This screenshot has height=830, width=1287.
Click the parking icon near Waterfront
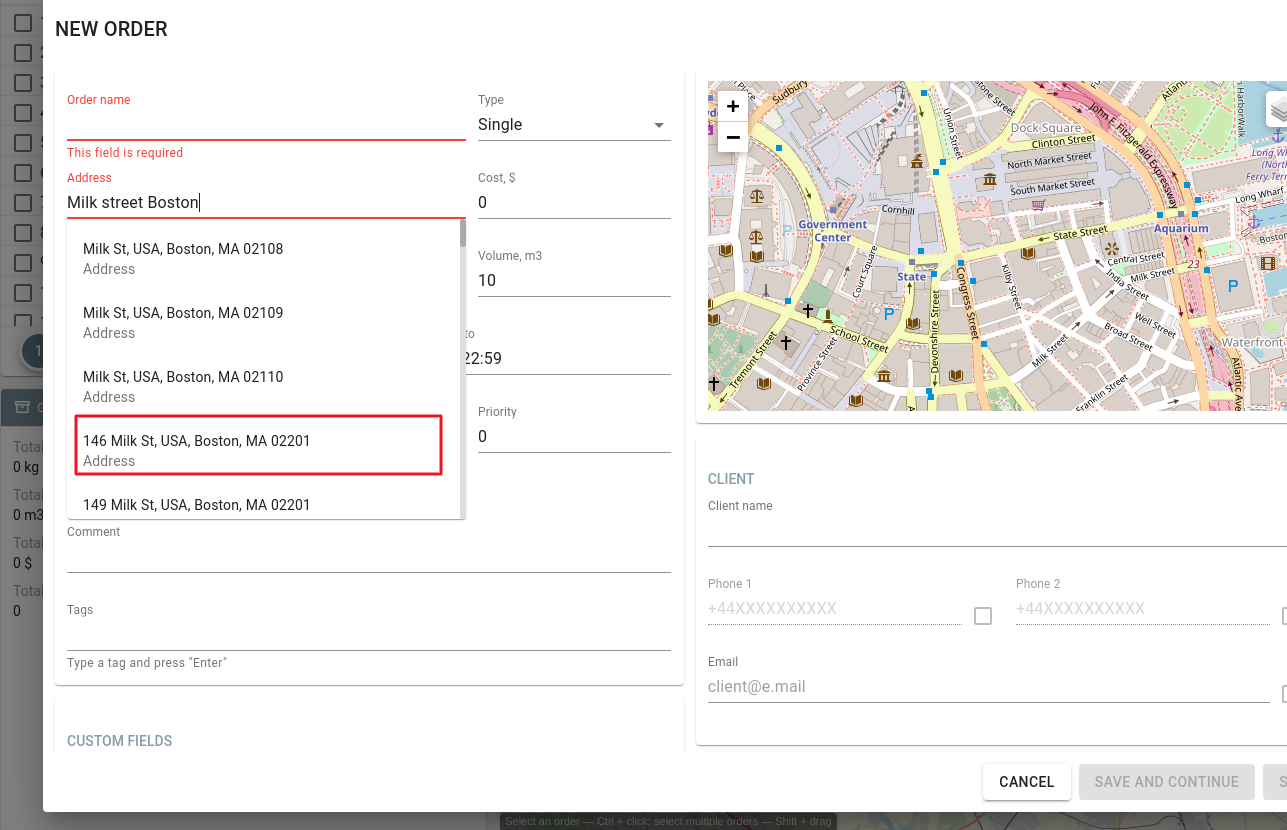pos(1232,287)
